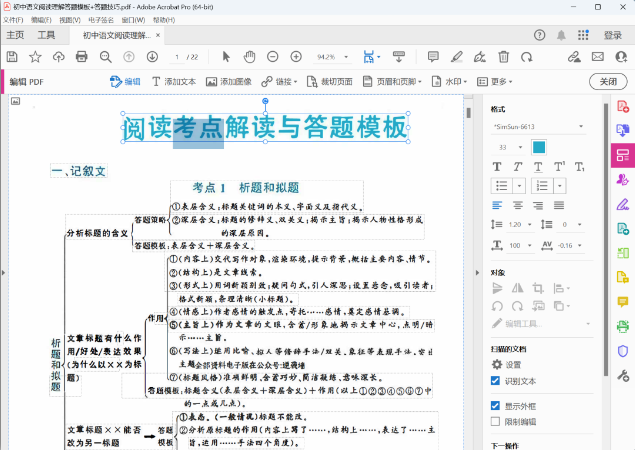This screenshot has width=635, height=450.
Task: Select the arrow selection tool
Action: pyautogui.click(x=226, y=57)
